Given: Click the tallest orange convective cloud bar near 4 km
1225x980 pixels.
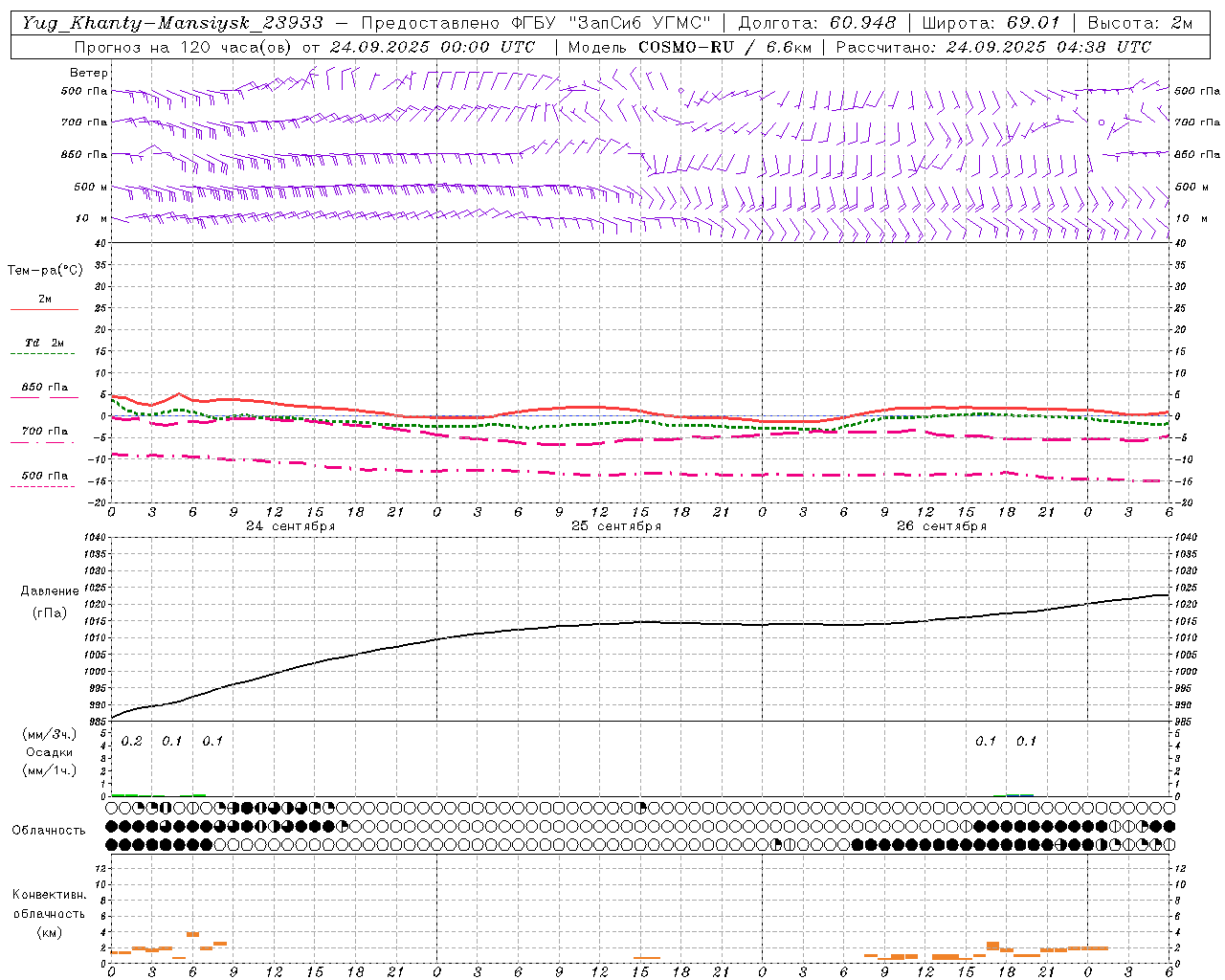Looking at the screenshot, I should click(192, 934).
